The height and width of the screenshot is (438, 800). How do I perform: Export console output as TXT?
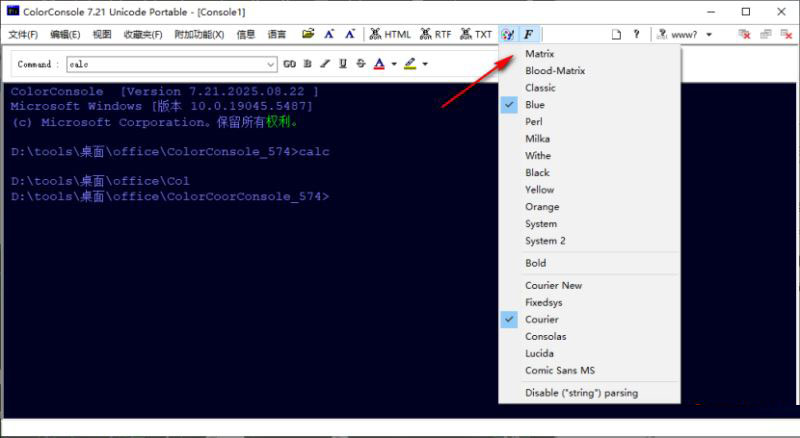click(x=476, y=34)
